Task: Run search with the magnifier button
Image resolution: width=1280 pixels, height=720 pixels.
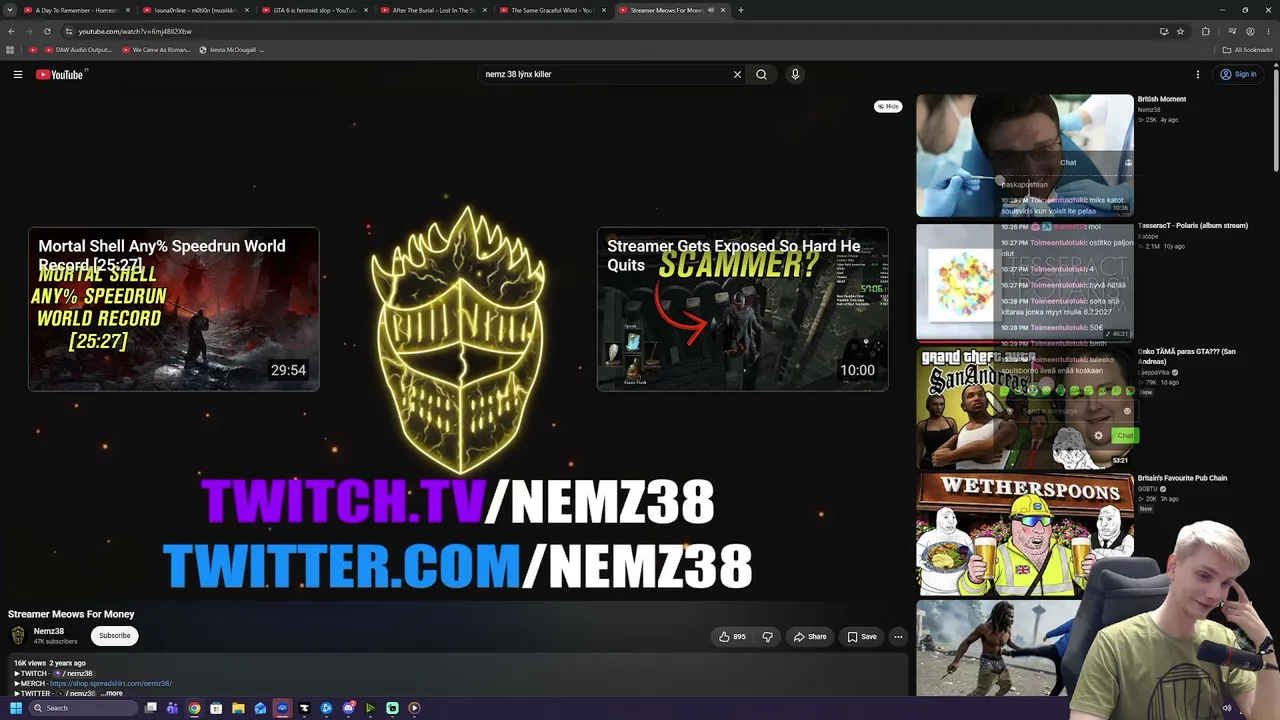Action: pos(761,74)
